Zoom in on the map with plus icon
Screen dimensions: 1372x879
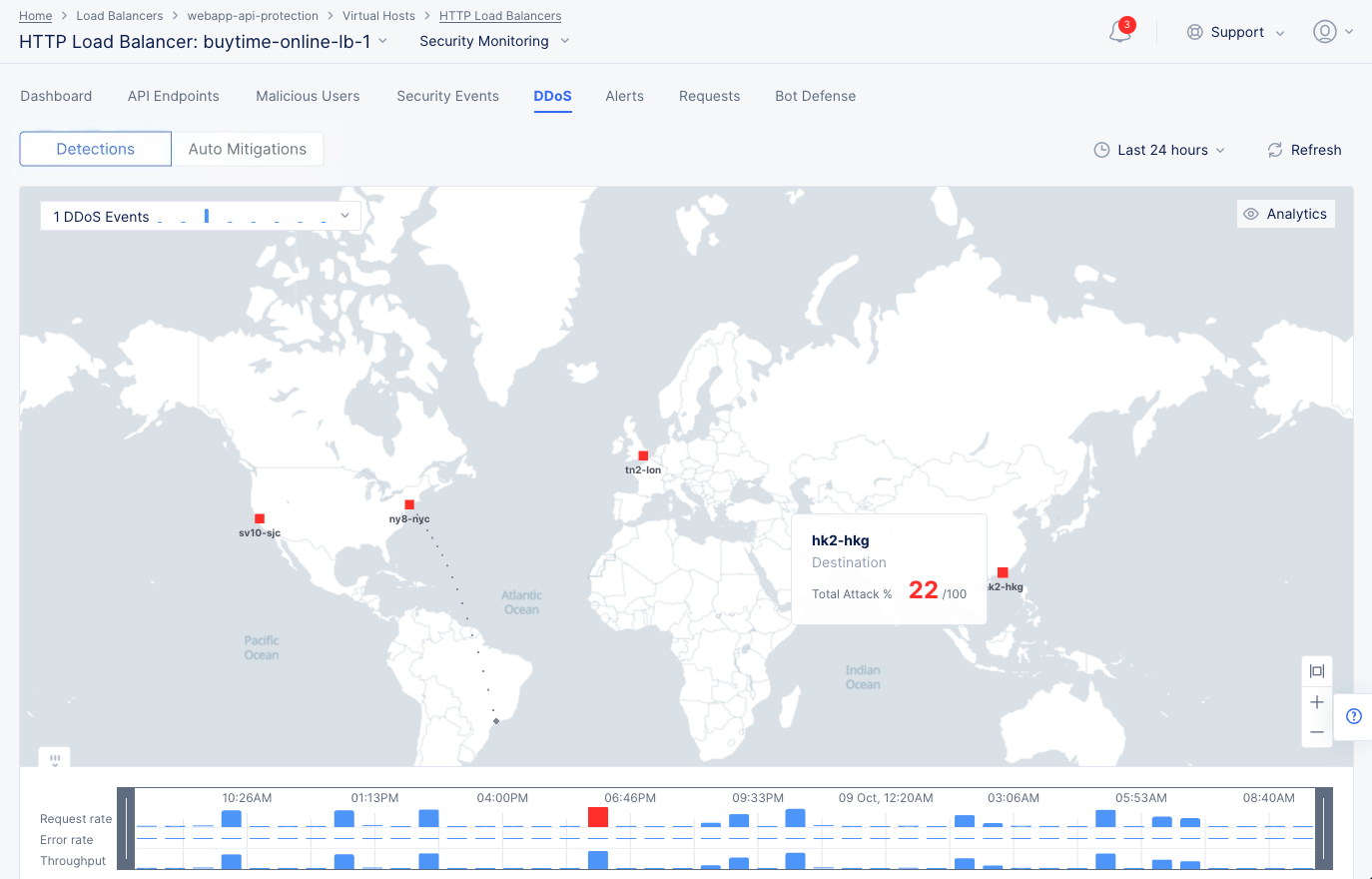(x=1316, y=702)
